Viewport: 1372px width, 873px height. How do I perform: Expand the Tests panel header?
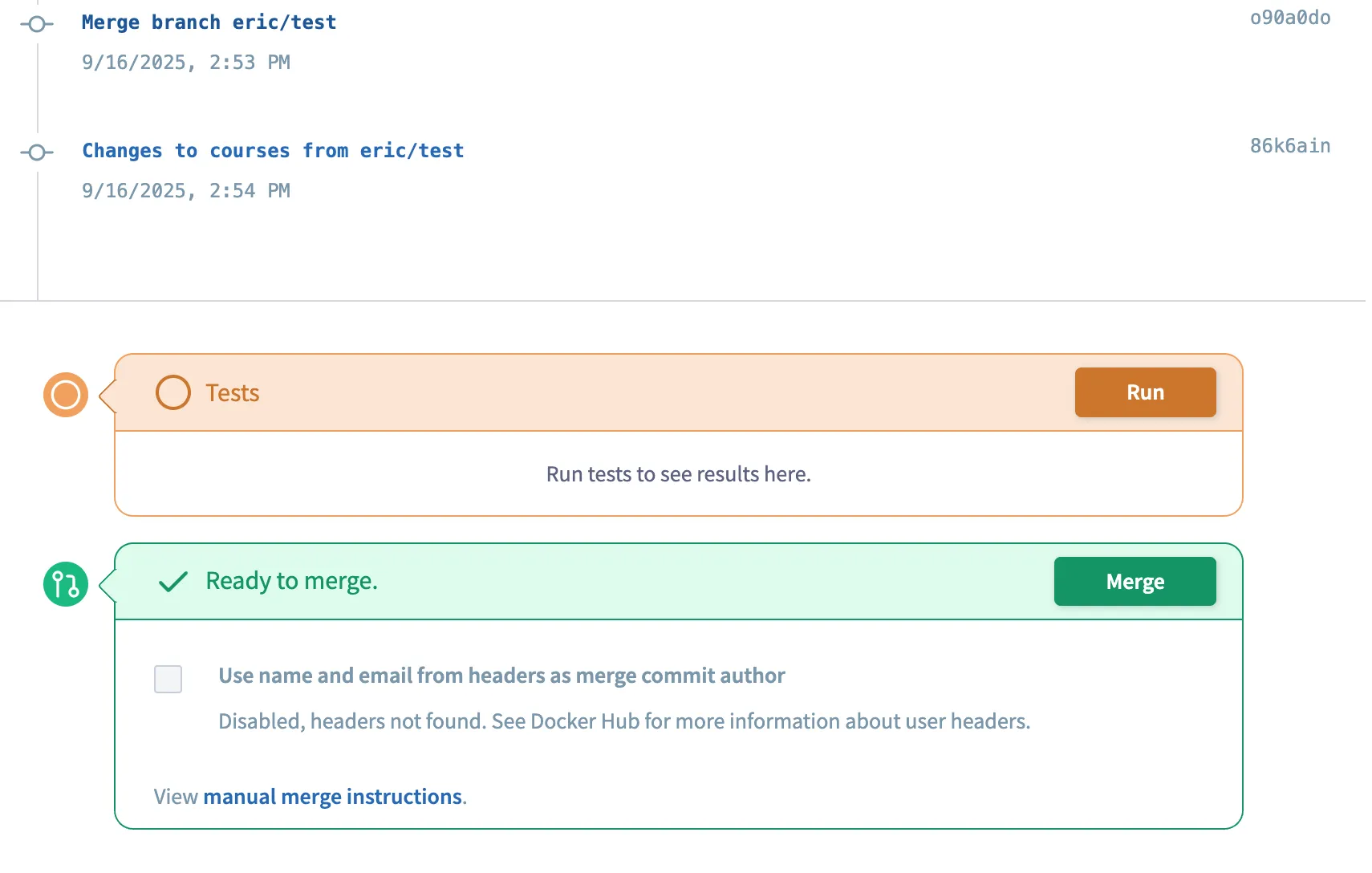click(562, 392)
